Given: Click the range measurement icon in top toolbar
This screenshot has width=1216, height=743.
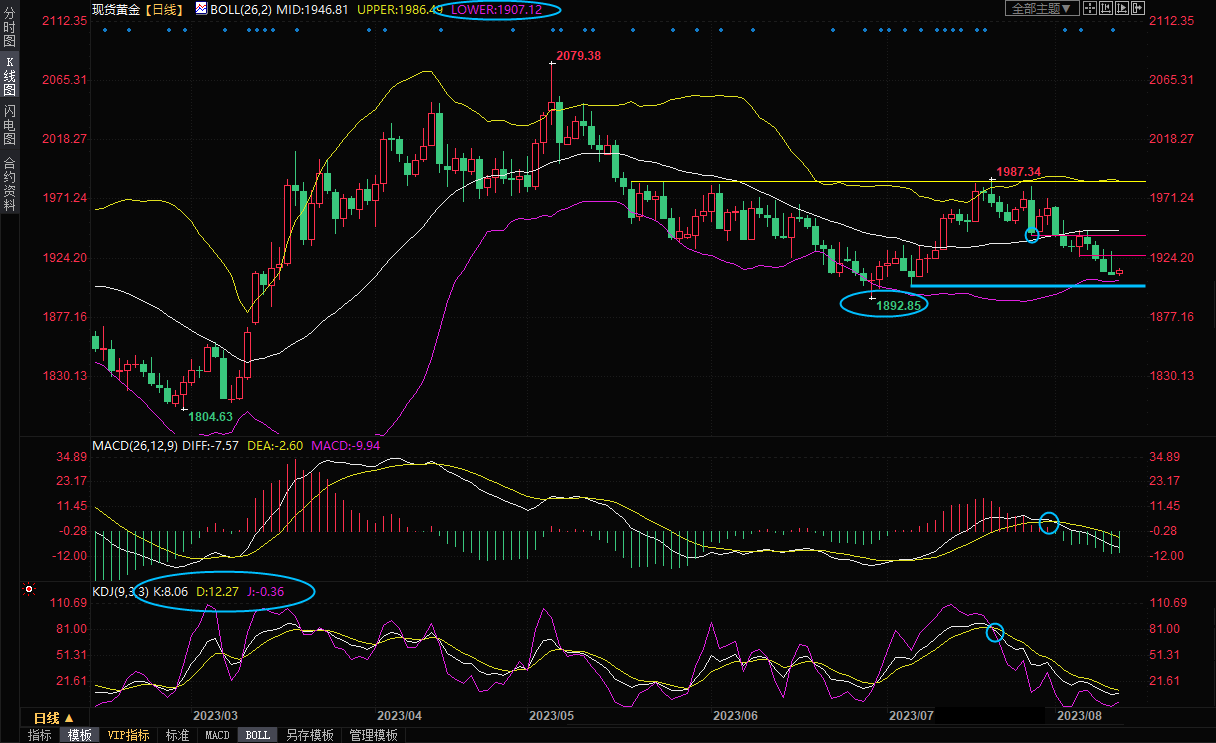Looking at the screenshot, I should [1105, 8].
